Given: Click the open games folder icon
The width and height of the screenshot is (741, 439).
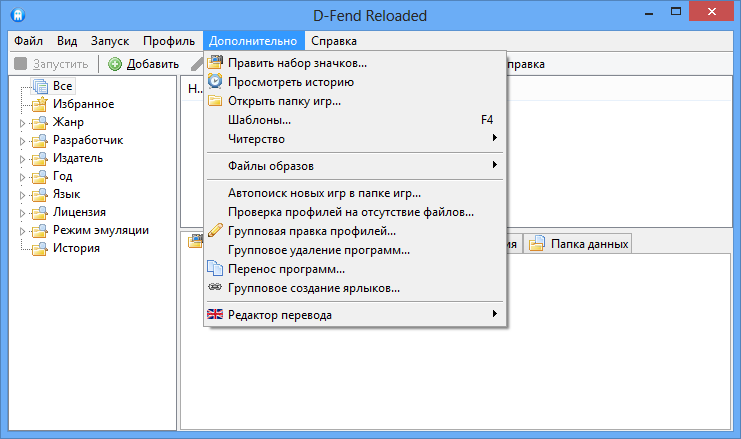Looking at the screenshot, I should click(x=215, y=101).
